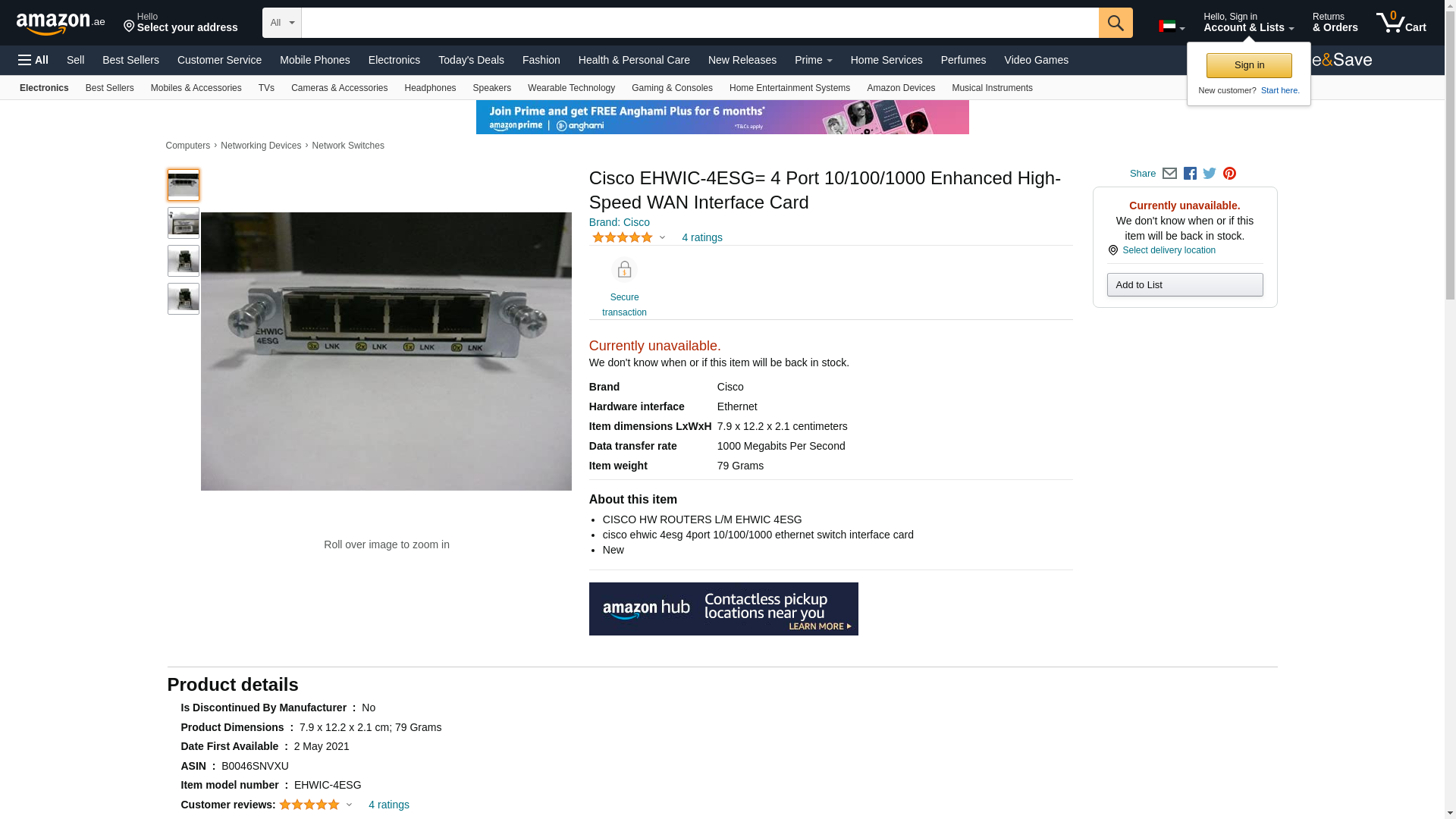
Task: Share product on Twitter icon
Action: (x=1210, y=174)
